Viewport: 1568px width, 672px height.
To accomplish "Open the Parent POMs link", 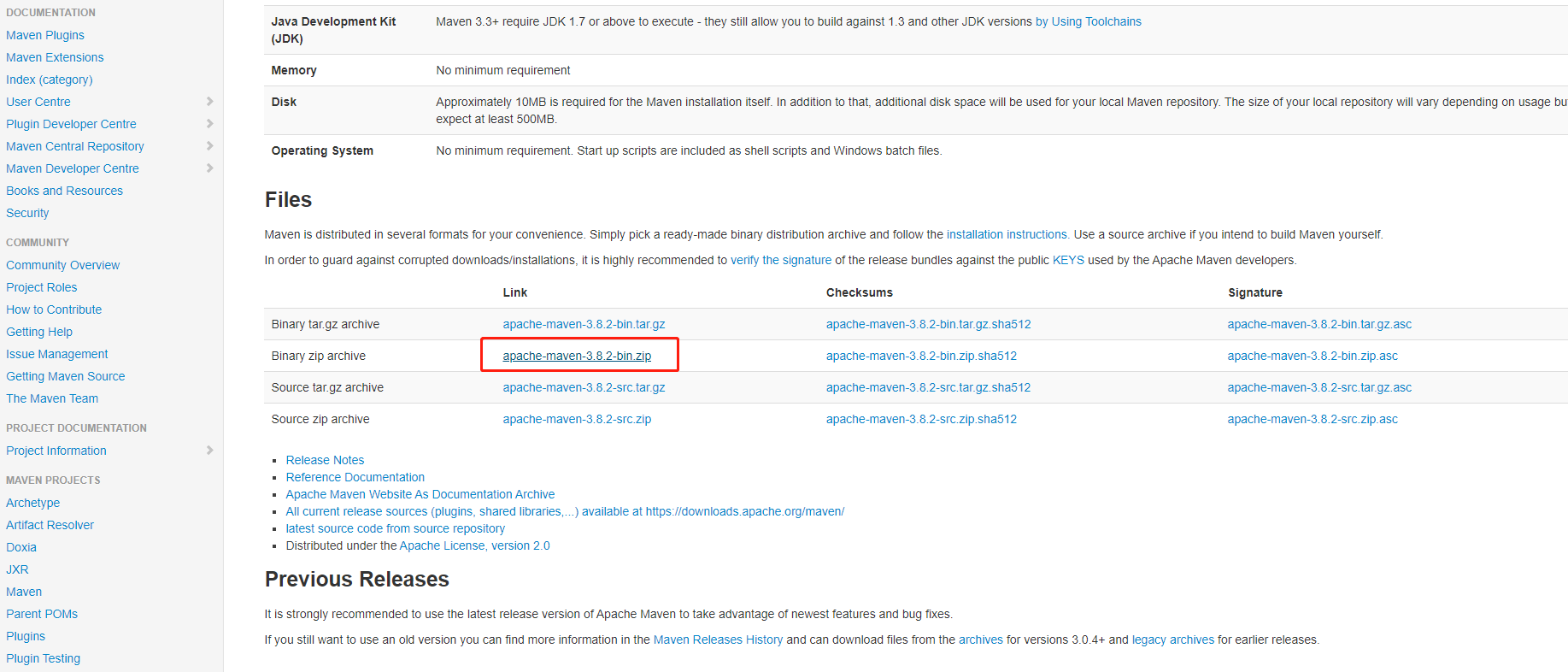I will pos(42,614).
